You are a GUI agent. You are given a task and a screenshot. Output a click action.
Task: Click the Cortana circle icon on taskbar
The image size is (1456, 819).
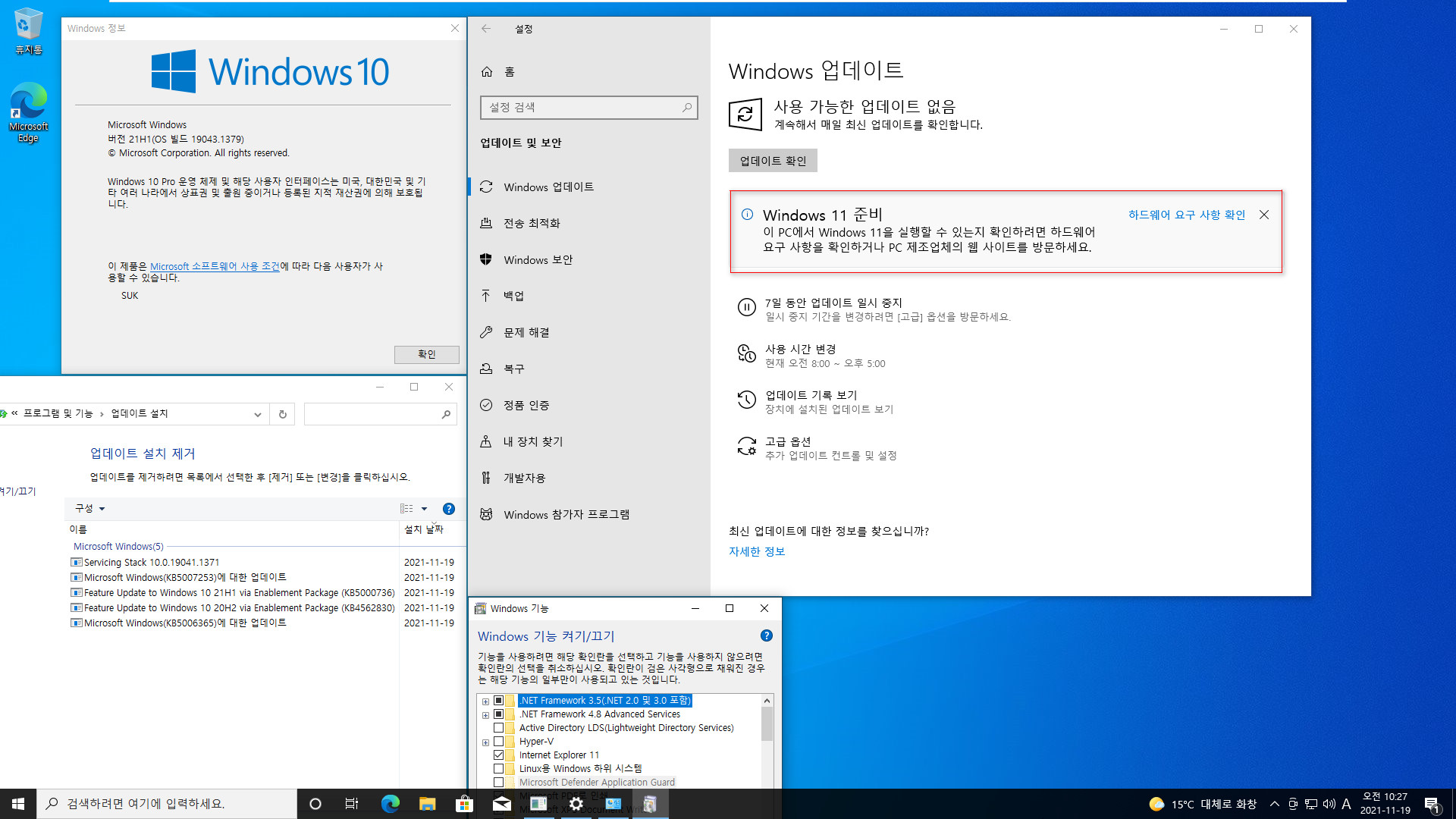(315, 804)
